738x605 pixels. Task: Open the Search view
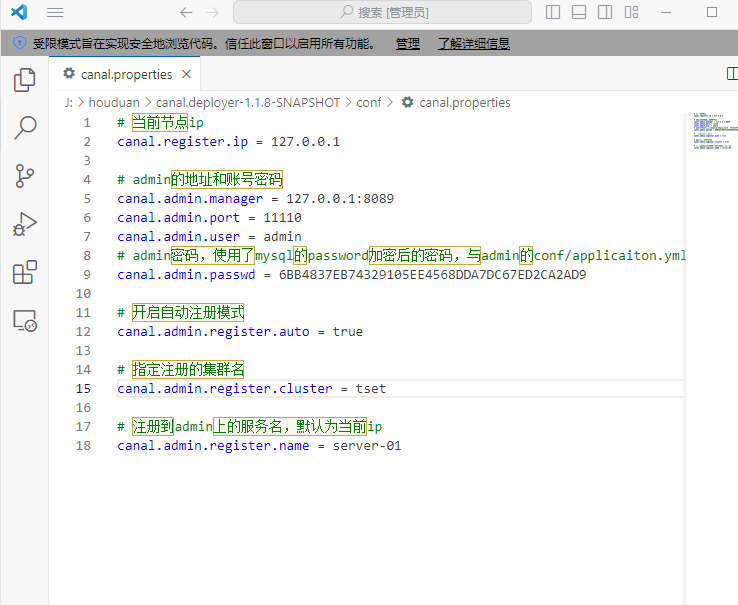24,128
